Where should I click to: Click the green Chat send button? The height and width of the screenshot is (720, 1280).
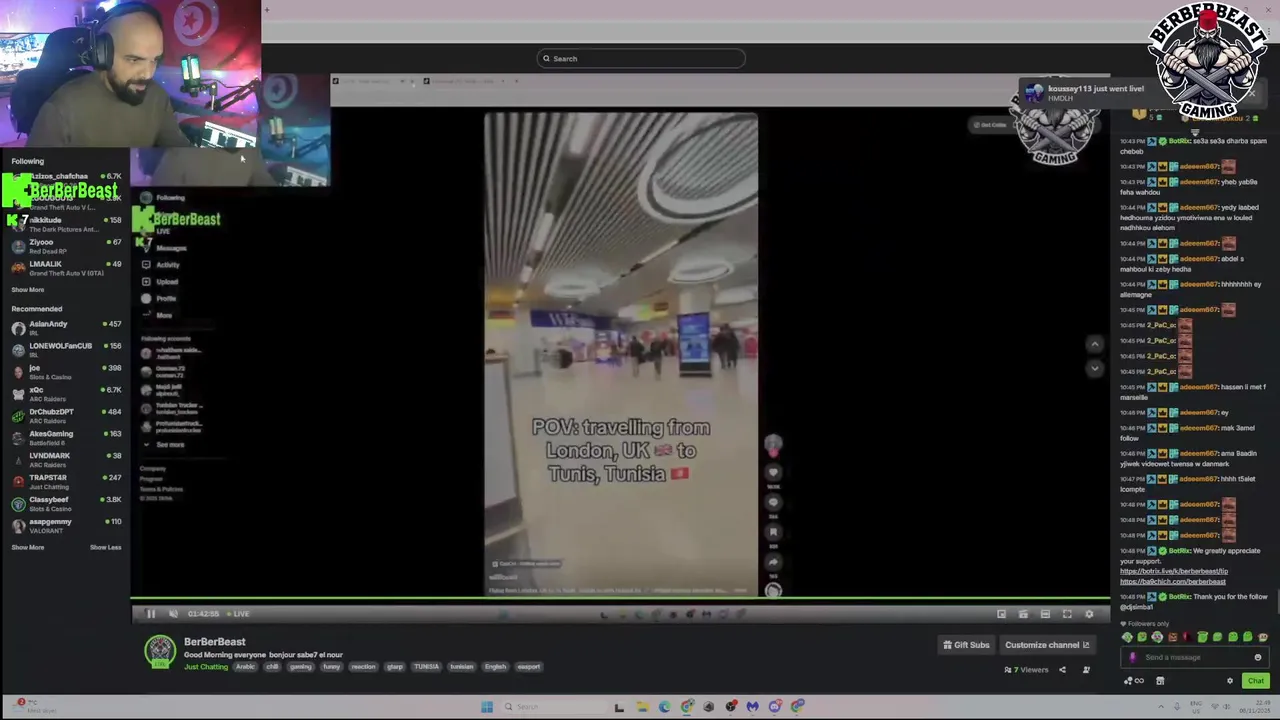point(1255,681)
